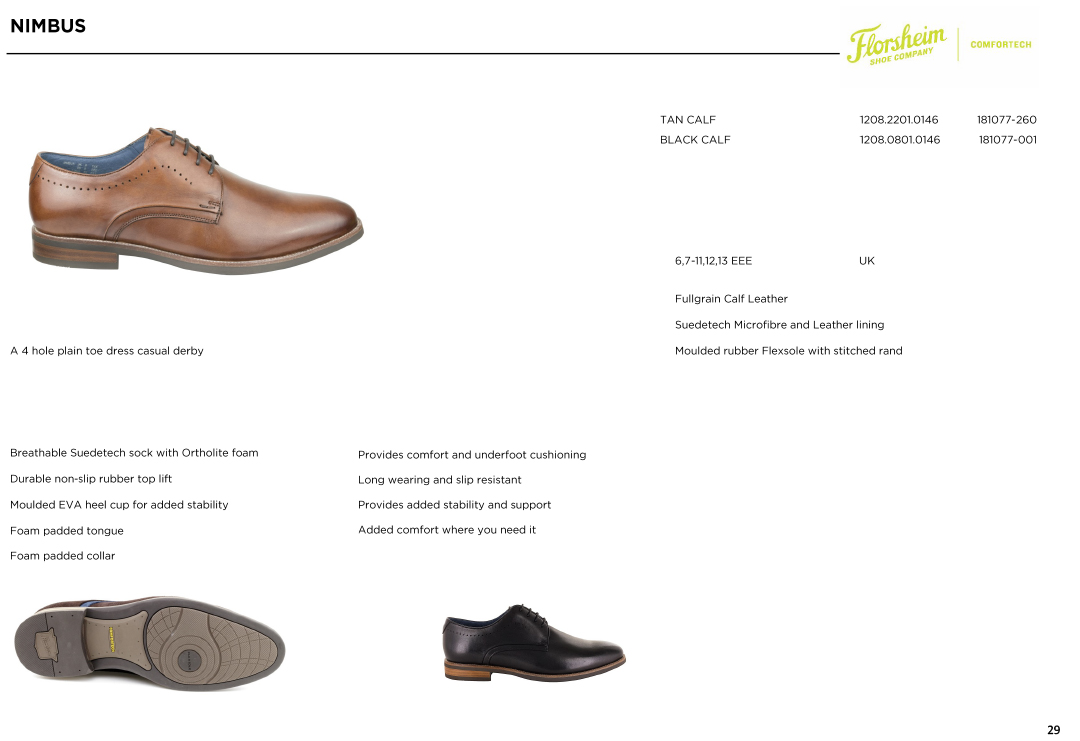
Task: Select the shoe sole underside image
Action: (x=149, y=645)
